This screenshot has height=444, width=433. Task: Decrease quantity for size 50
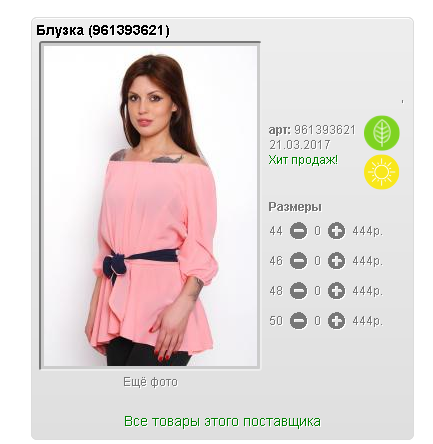point(298,321)
